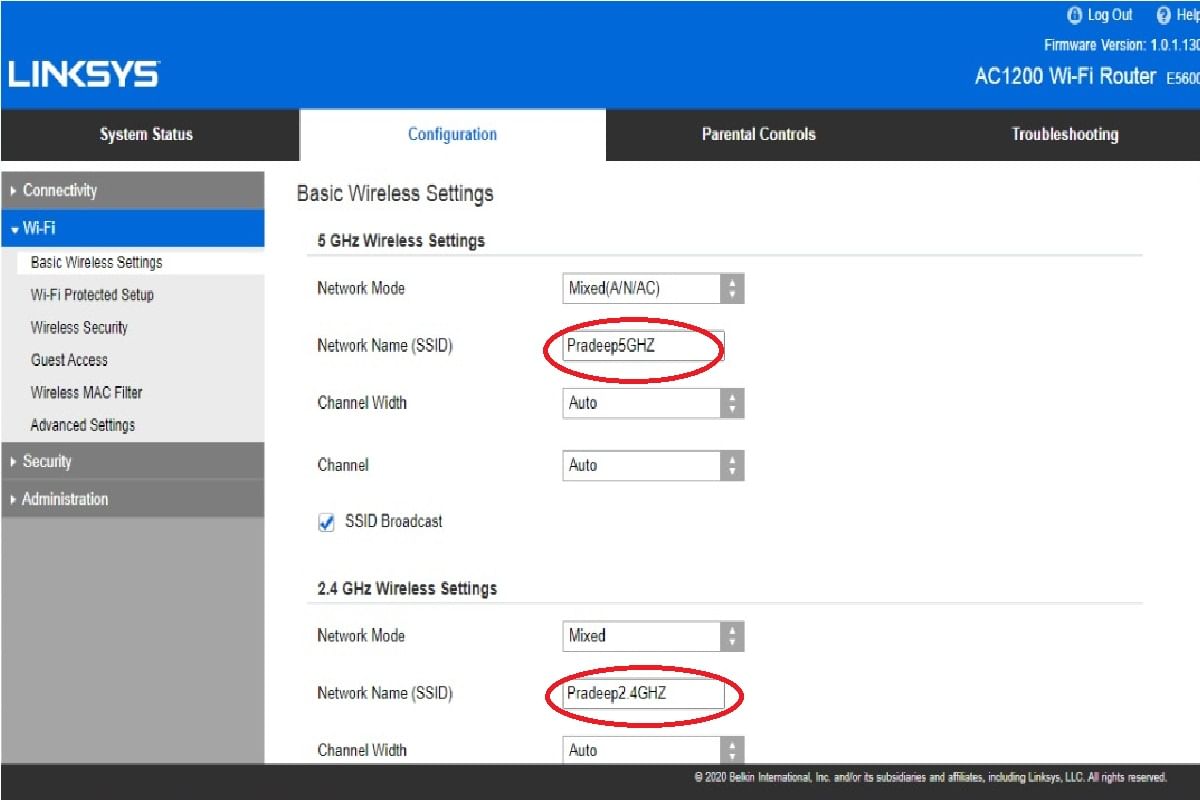Open Guest Access settings
1200x800 pixels.
[x=69, y=360]
